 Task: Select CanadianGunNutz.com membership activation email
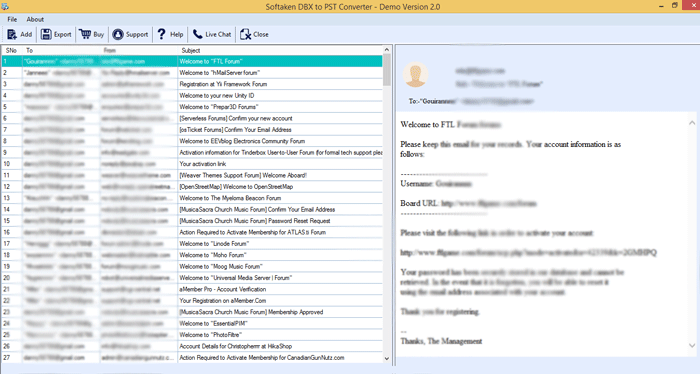(192, 357)
